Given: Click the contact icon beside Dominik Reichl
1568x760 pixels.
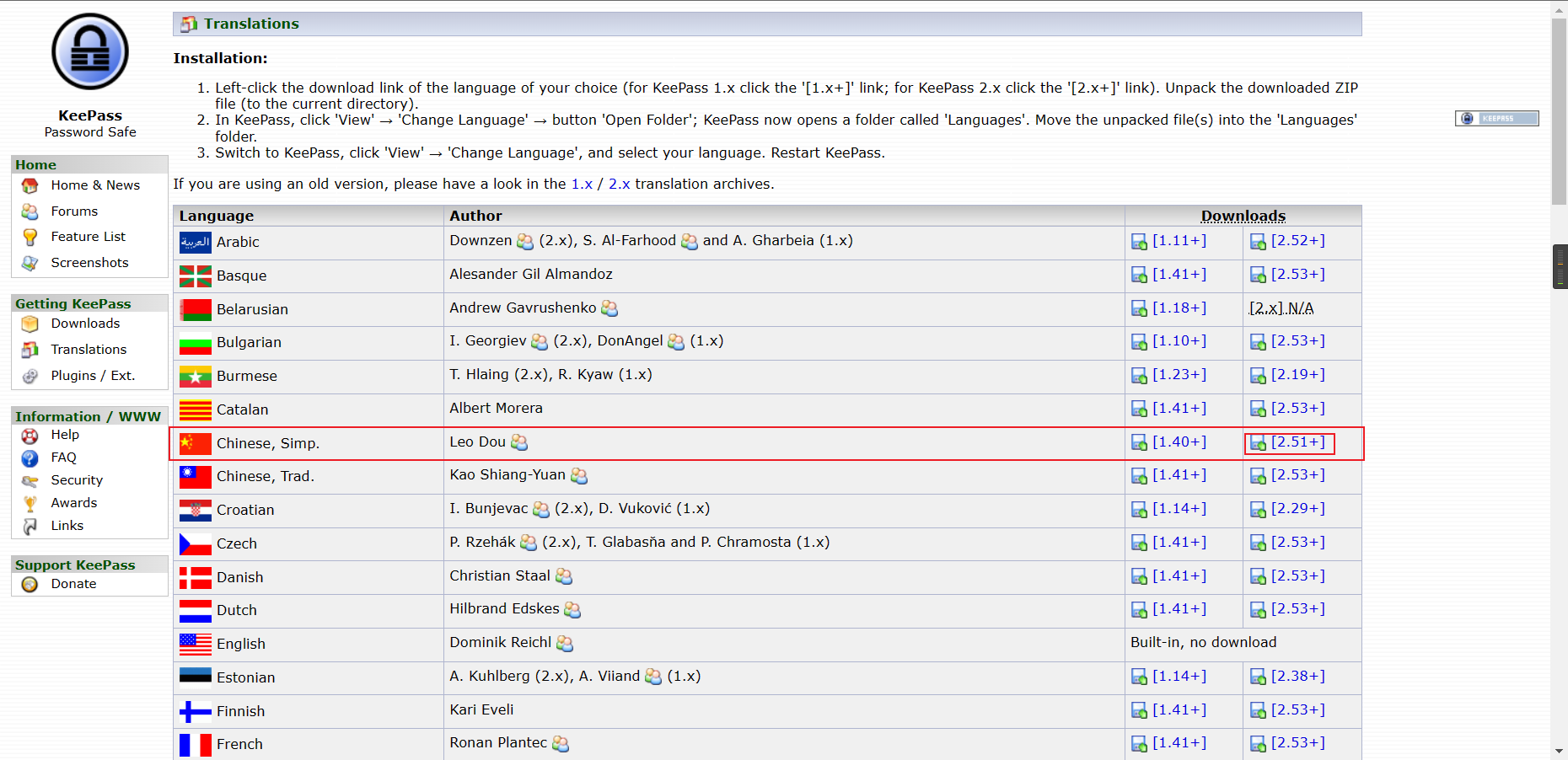Looking at the screenshot, I should click(565, 644).
